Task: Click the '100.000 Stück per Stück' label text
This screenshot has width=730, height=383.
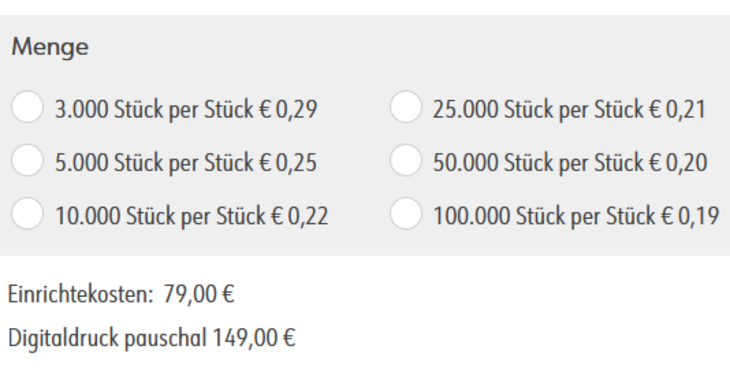Action: tap(545, 216)
